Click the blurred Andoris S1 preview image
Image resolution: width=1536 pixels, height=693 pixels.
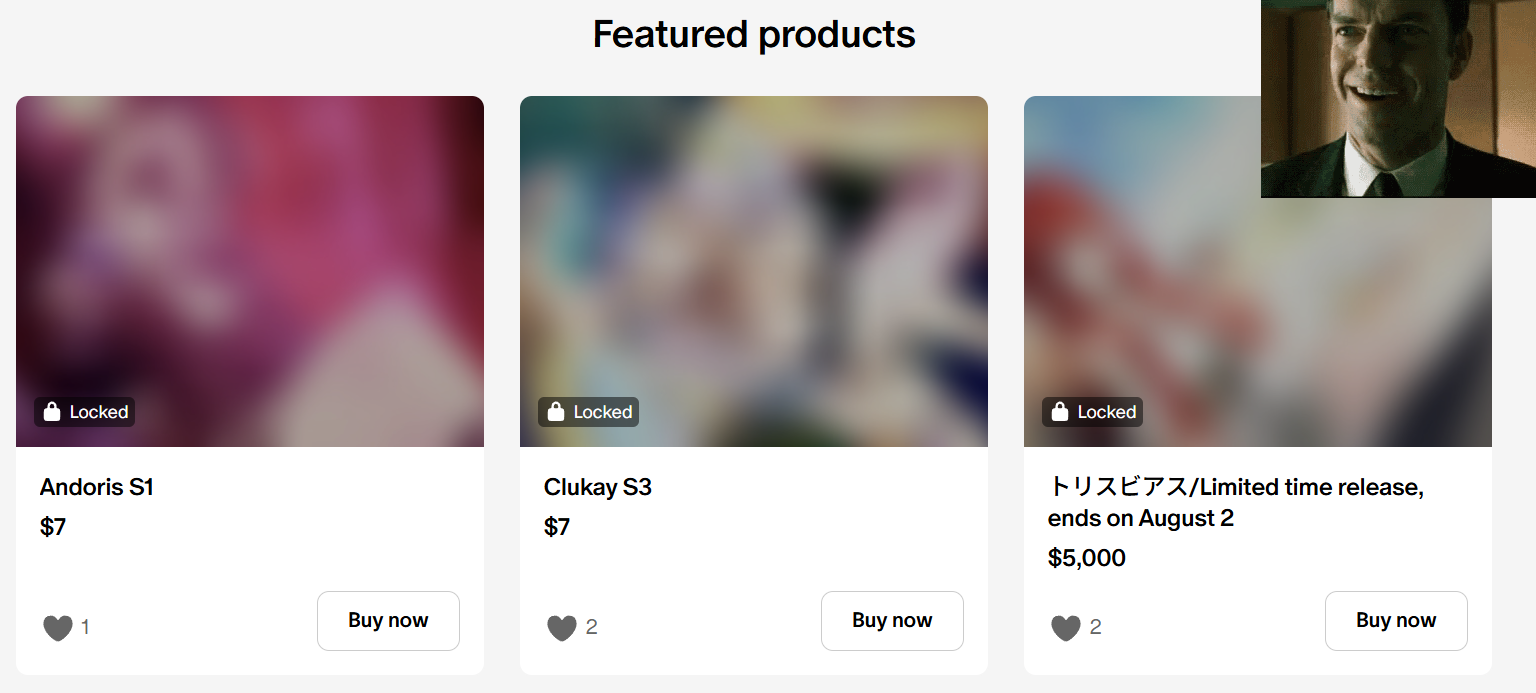250,250
